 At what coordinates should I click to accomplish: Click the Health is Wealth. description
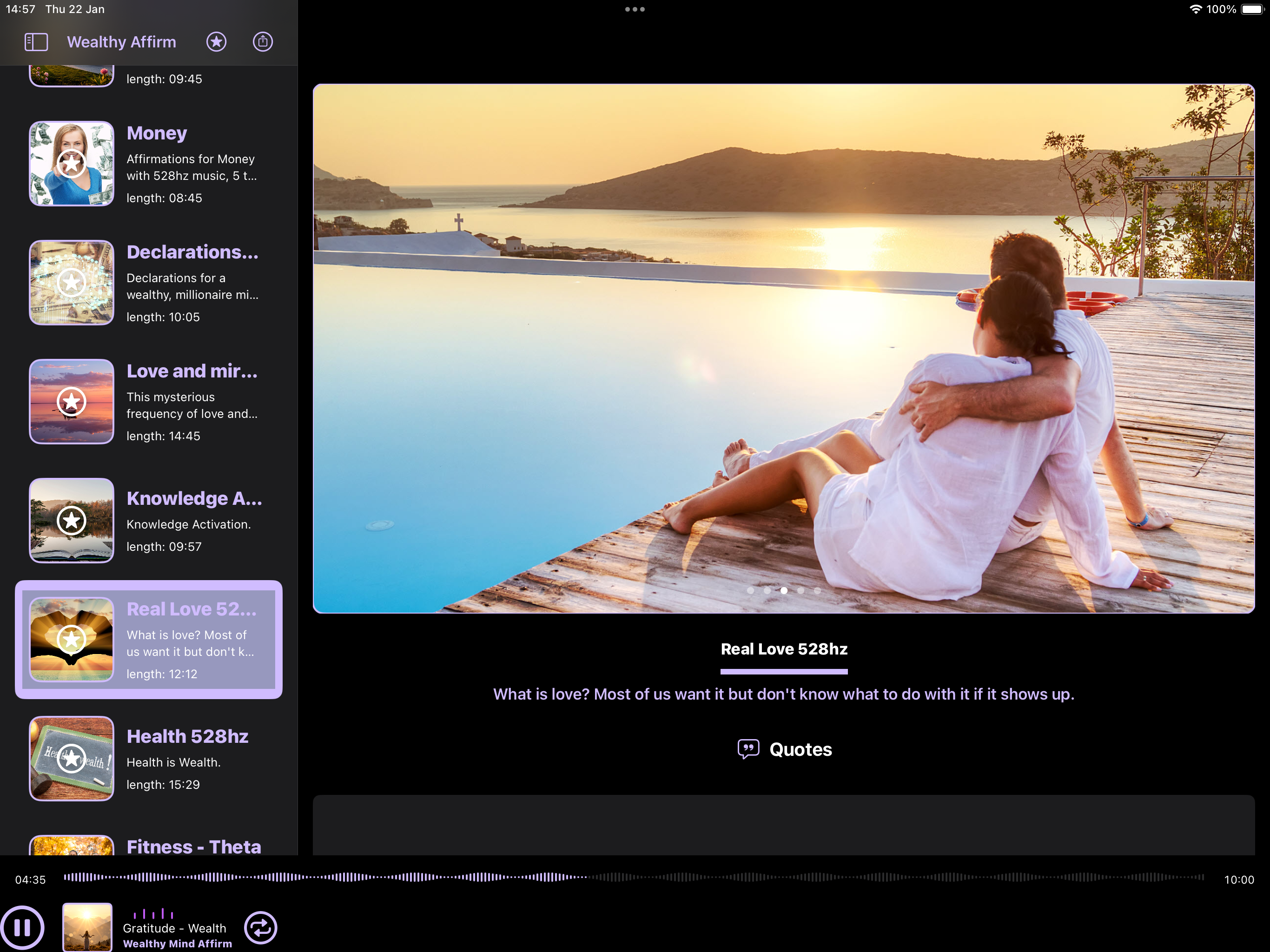pos(173,762)
